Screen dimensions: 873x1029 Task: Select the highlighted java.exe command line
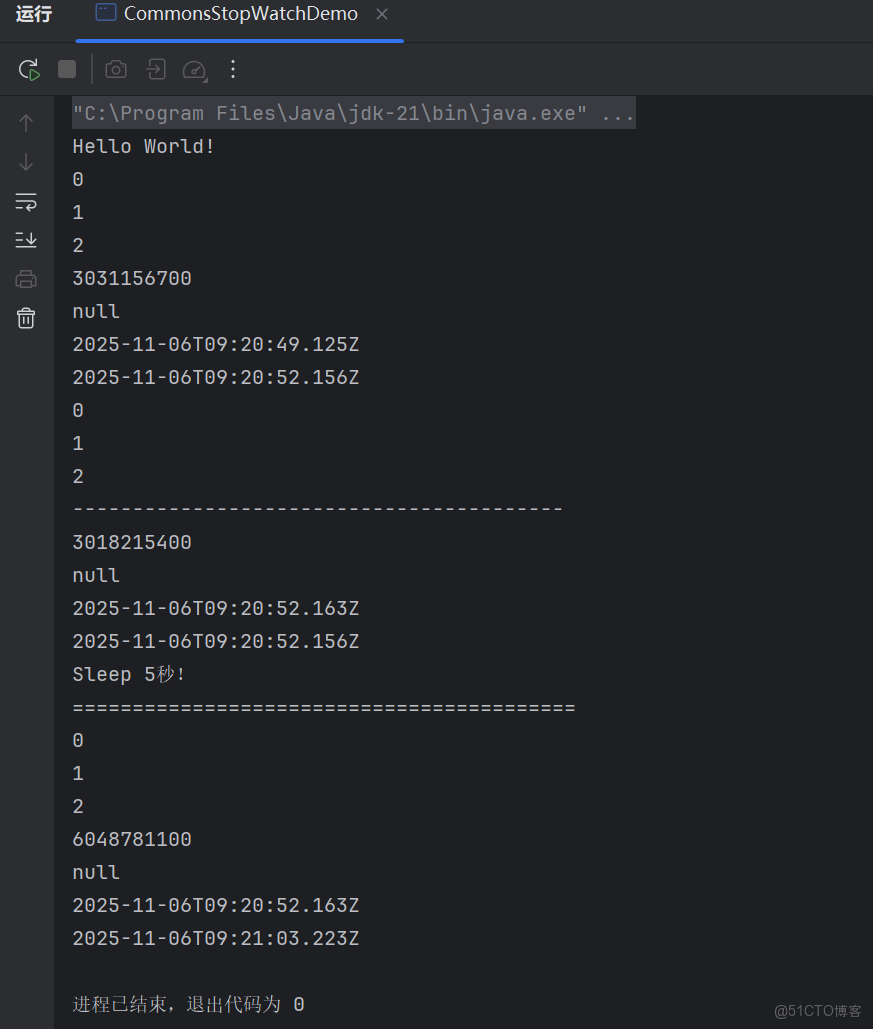pos(353,113)
